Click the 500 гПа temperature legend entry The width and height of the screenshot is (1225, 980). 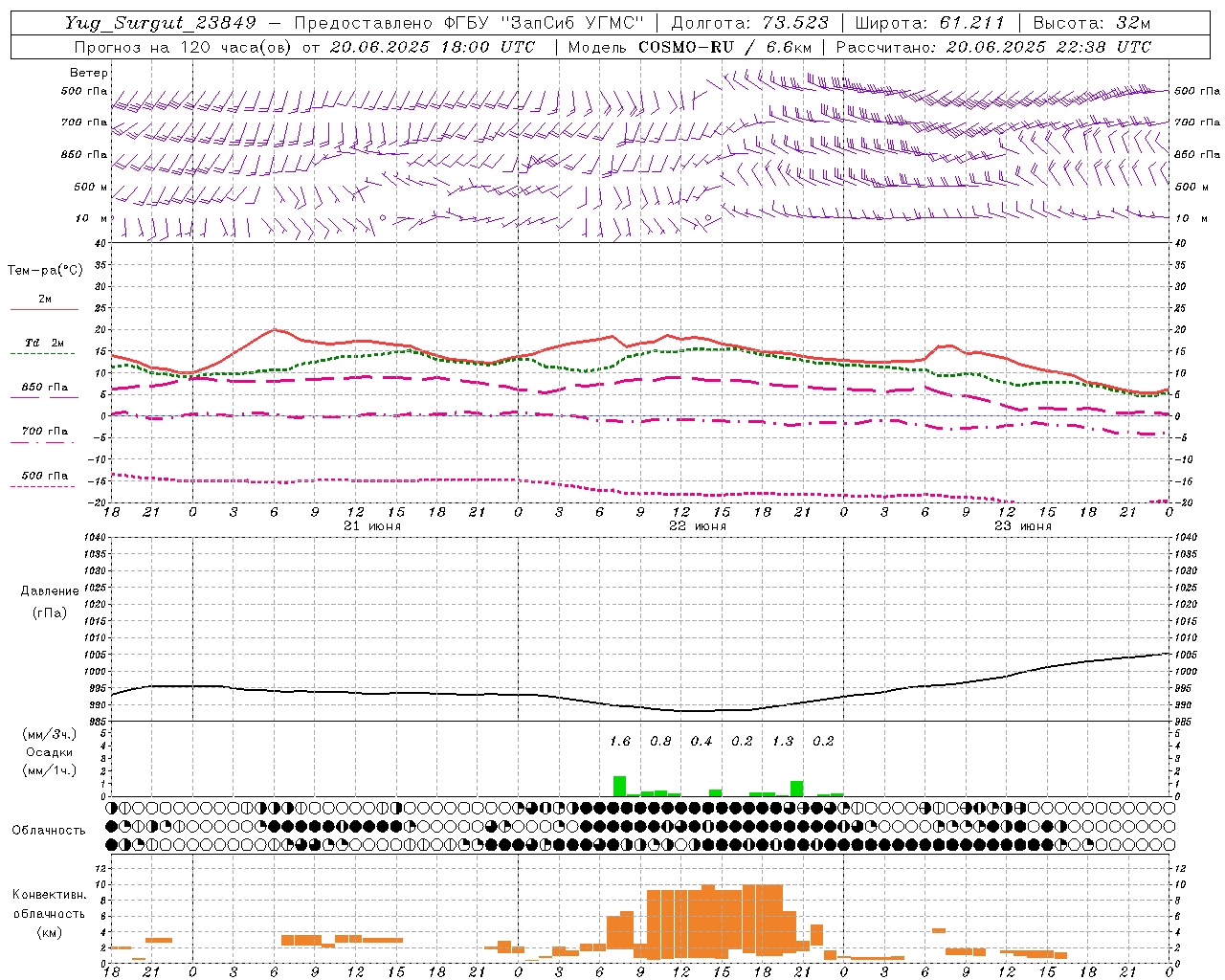[45, 476]
